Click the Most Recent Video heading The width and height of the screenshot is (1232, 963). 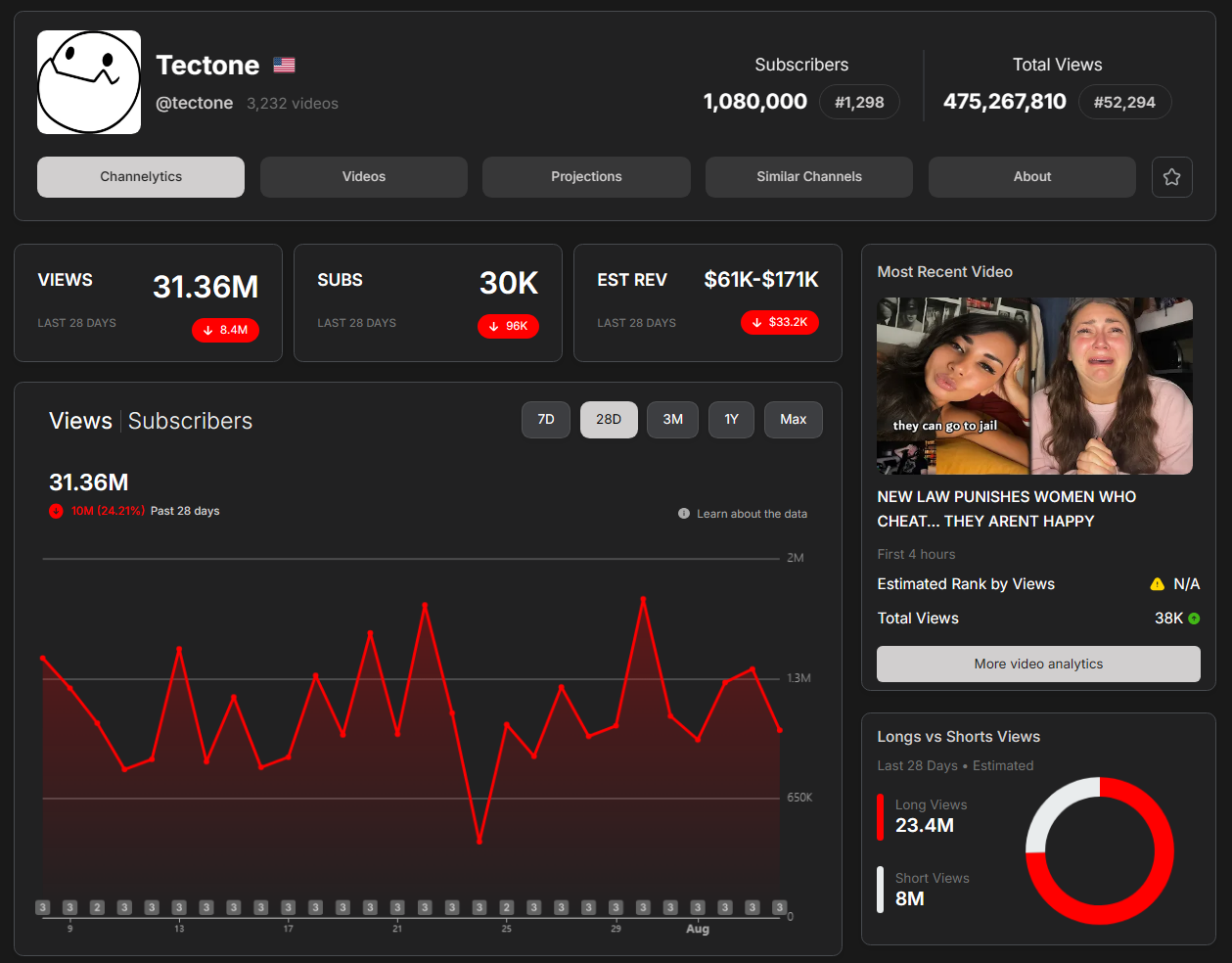[x=945, y=272]
